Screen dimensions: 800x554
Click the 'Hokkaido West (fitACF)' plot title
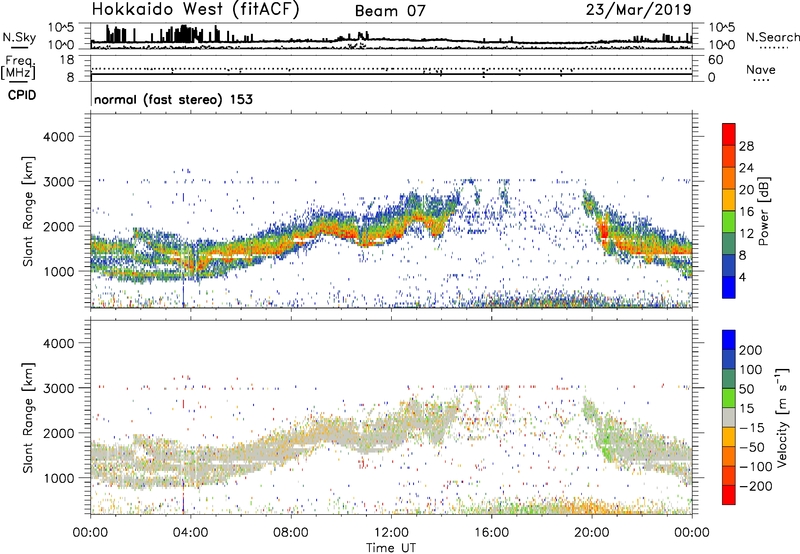(x=196, y=10)
